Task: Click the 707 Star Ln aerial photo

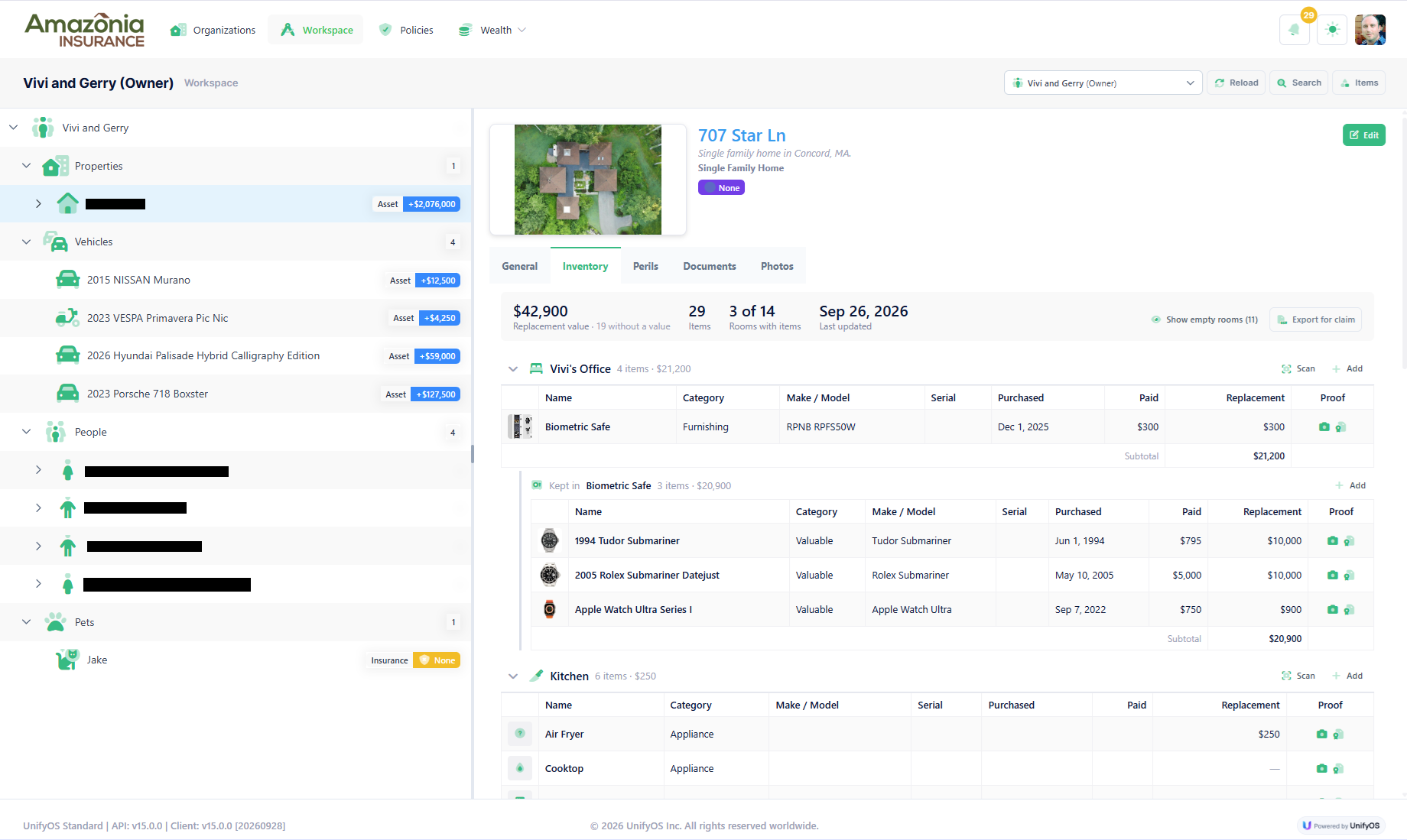Action: tap(588, 180)
